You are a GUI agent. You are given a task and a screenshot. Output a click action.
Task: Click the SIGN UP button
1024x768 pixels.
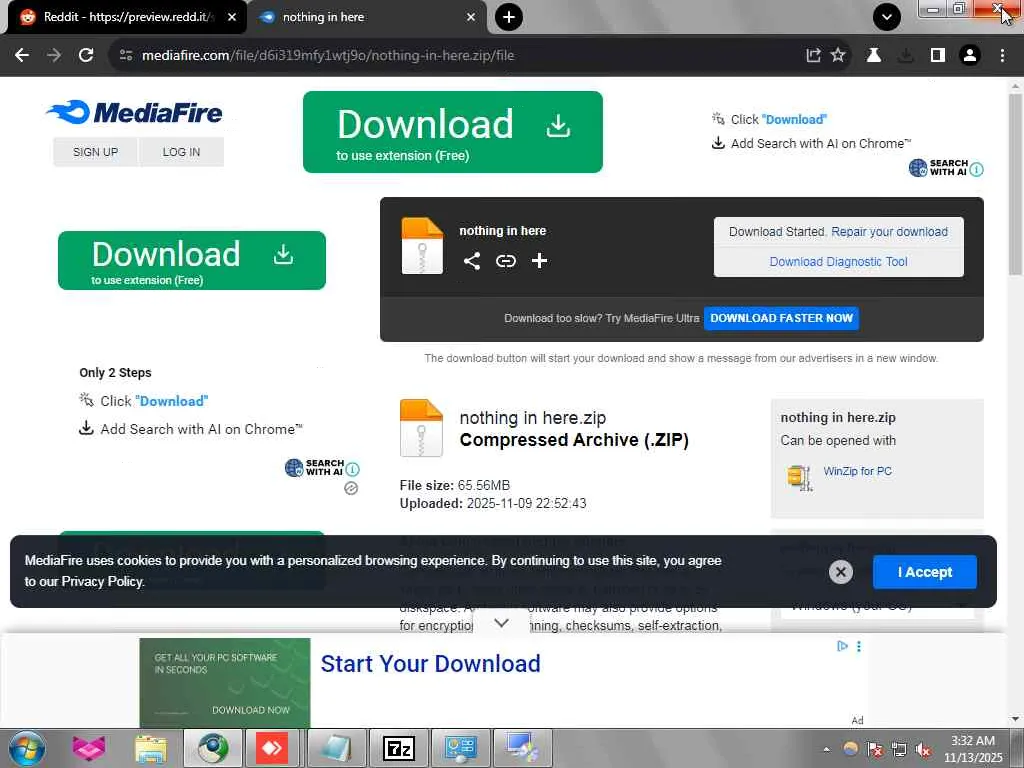pos(95,152)
